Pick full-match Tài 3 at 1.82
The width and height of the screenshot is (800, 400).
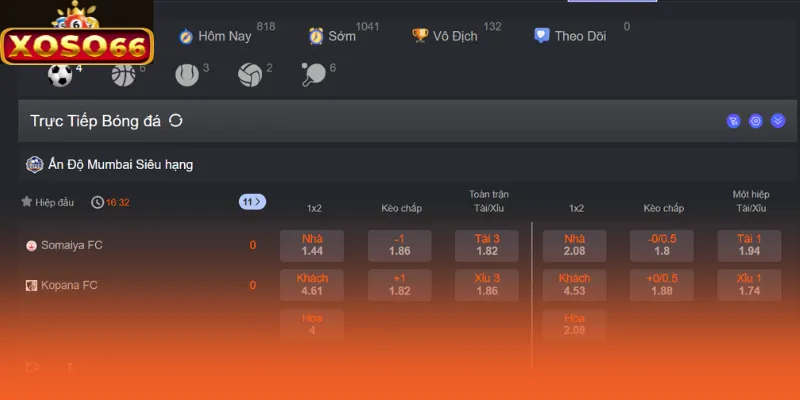(x=487, y=245)
